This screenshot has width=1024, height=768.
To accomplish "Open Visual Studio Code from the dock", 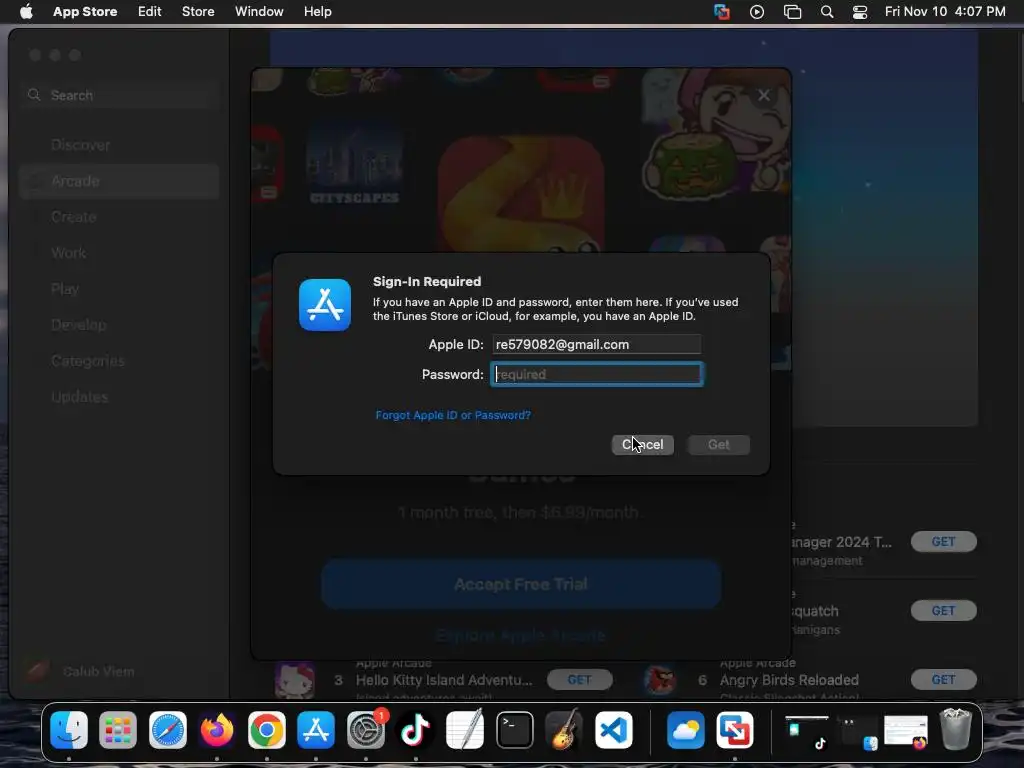I will click(x=614, y=729).
